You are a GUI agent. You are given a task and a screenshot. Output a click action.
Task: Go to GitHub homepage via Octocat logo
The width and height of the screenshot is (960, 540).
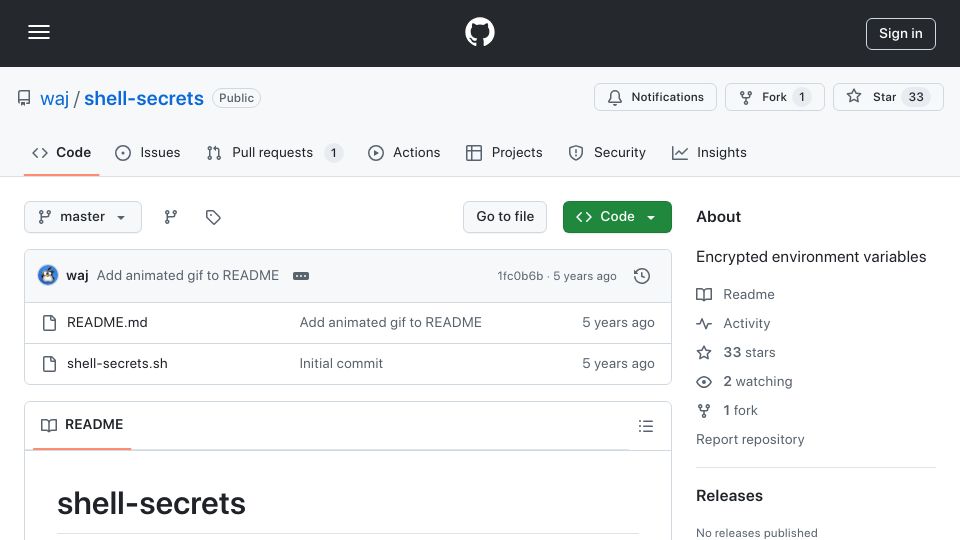point(479,32)
